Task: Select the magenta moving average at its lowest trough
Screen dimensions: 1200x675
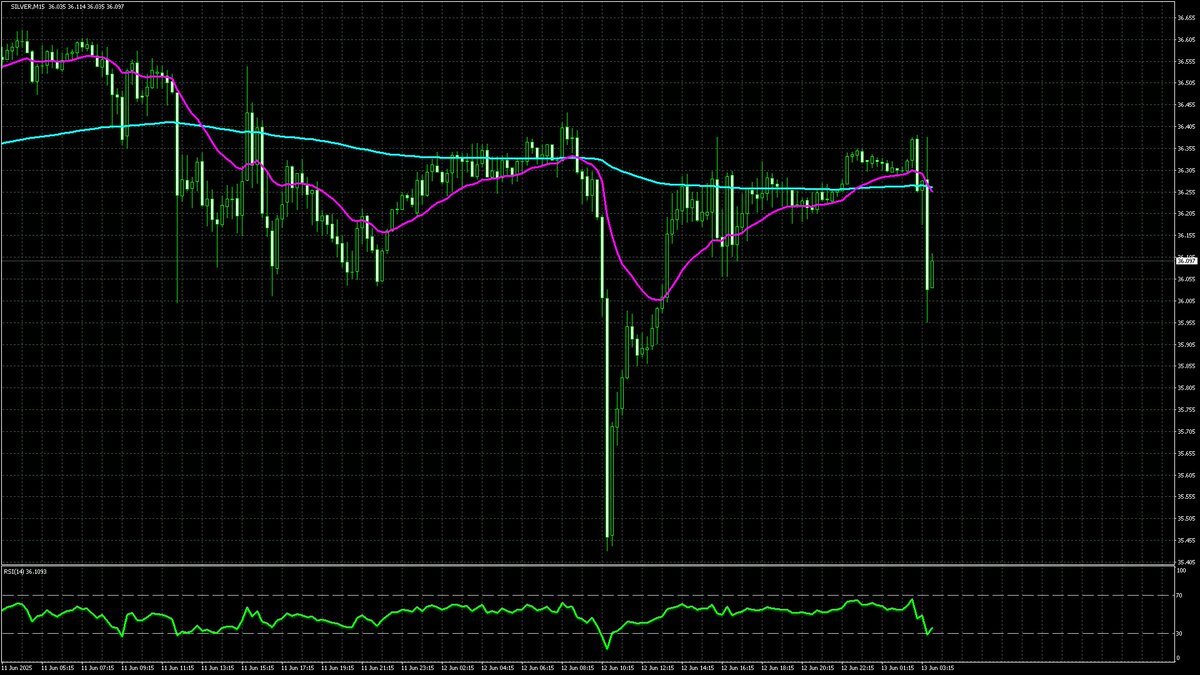Action: [656, 299]
